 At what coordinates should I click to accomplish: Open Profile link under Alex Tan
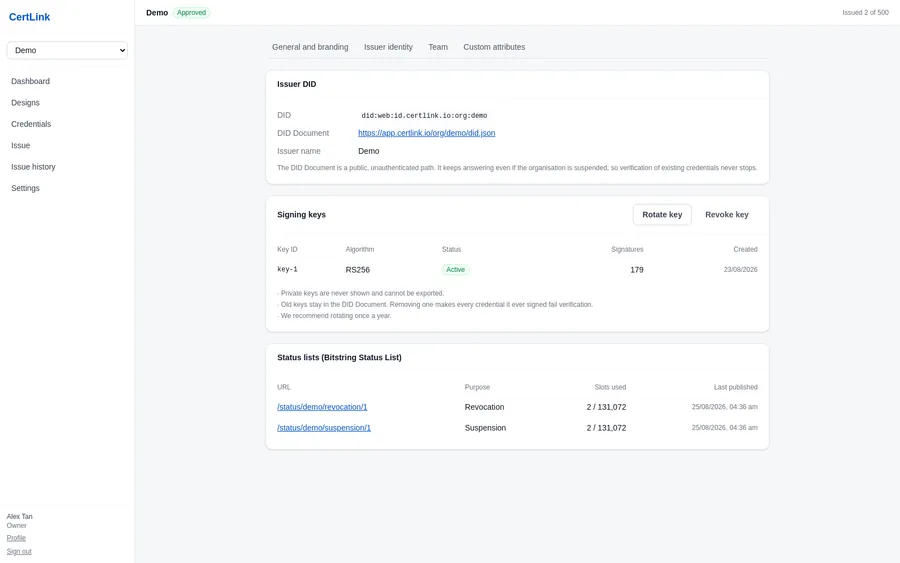(16, 538)
